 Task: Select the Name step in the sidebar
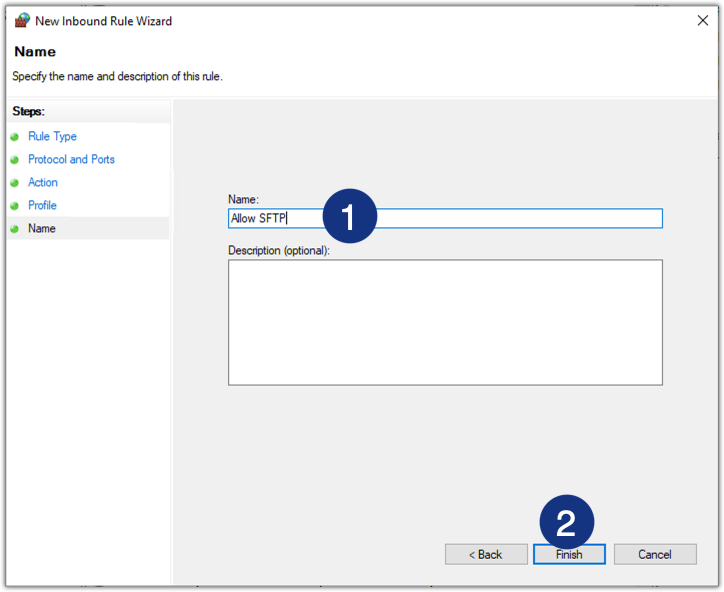click(42, 229)
